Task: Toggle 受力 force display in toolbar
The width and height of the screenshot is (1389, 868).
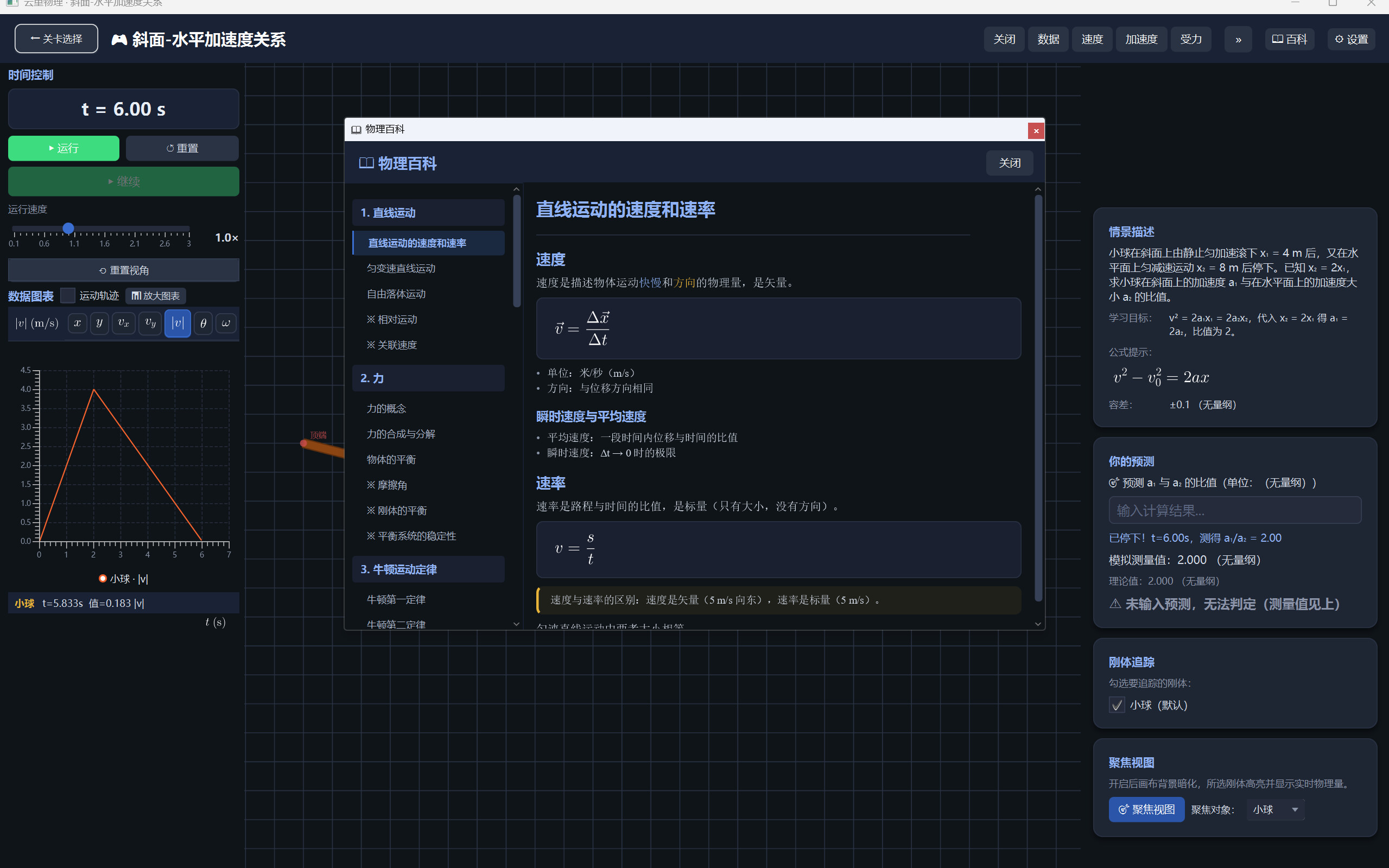Action: [1190, 39]
